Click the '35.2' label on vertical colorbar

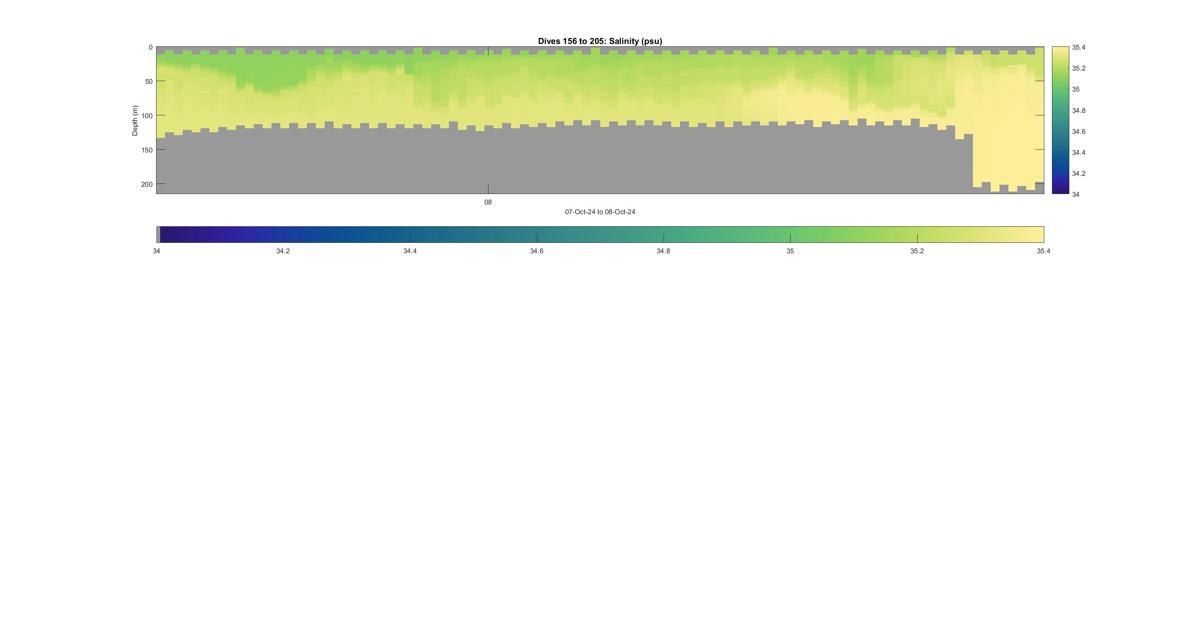pyautogui.click(x=1079, y=68)
